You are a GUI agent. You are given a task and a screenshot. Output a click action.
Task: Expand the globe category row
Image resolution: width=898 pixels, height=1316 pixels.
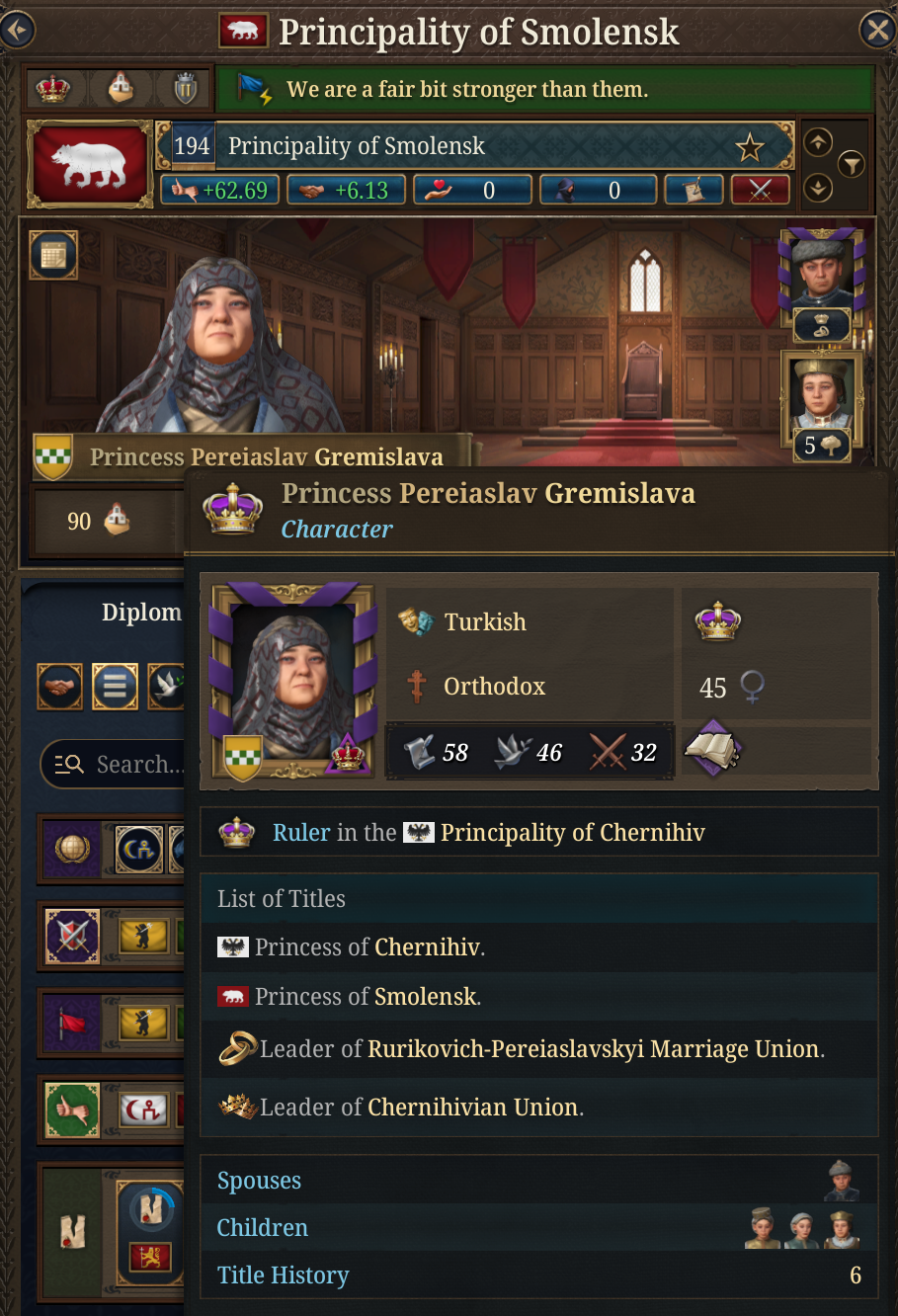coord(72,849)
